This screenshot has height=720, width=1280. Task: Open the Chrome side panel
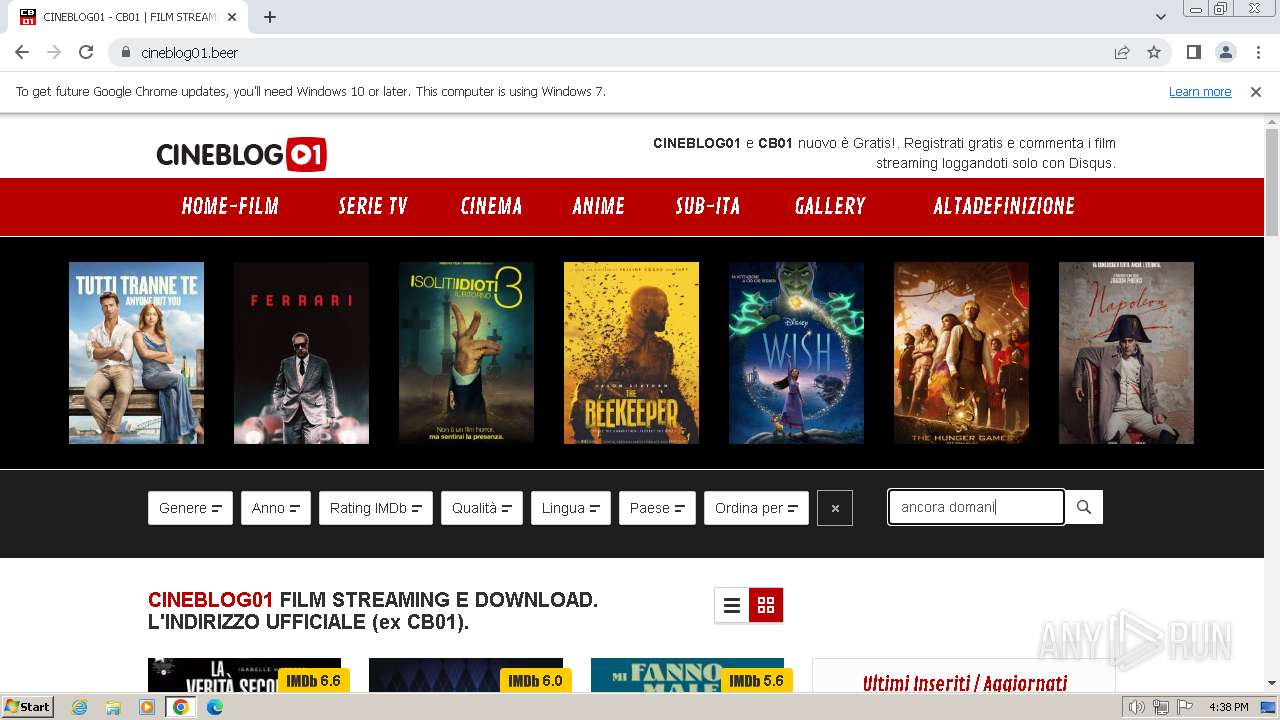click(x=1193, y=52)
